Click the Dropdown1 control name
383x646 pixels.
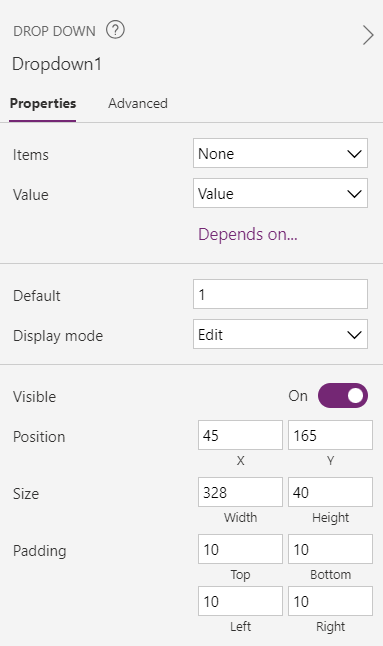click(x=57, y=64)
